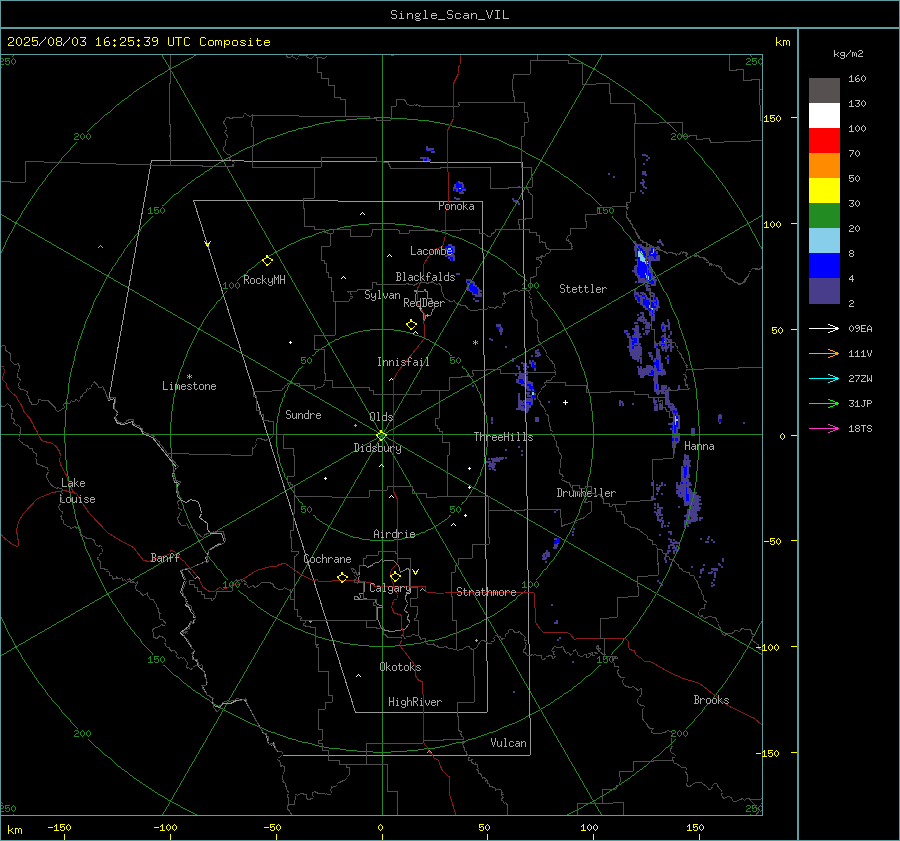Click the HighRiver city label
This screenshot has height=841, width=900.
415,702
